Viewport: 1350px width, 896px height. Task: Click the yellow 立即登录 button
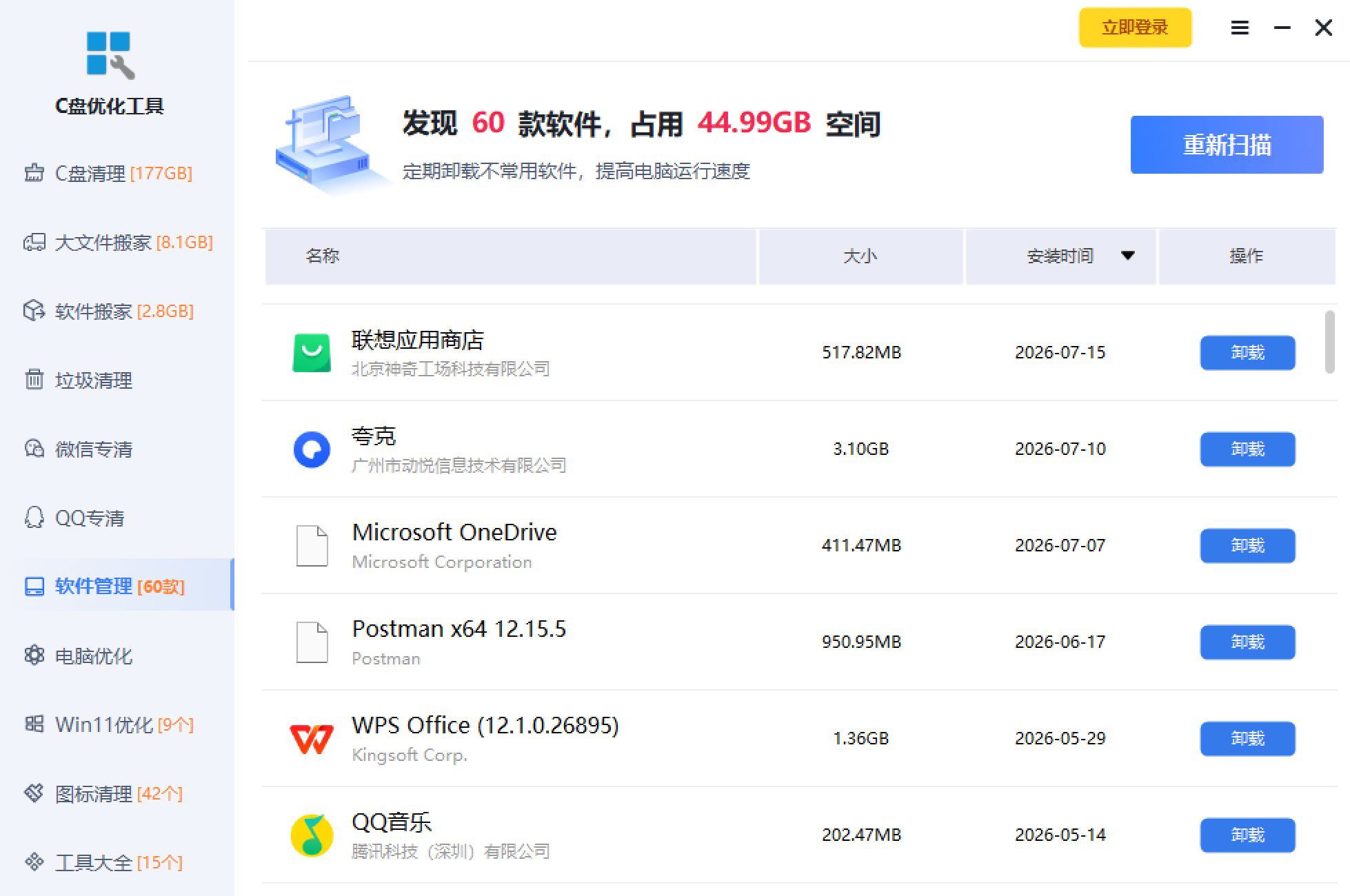pos(1135,28)
